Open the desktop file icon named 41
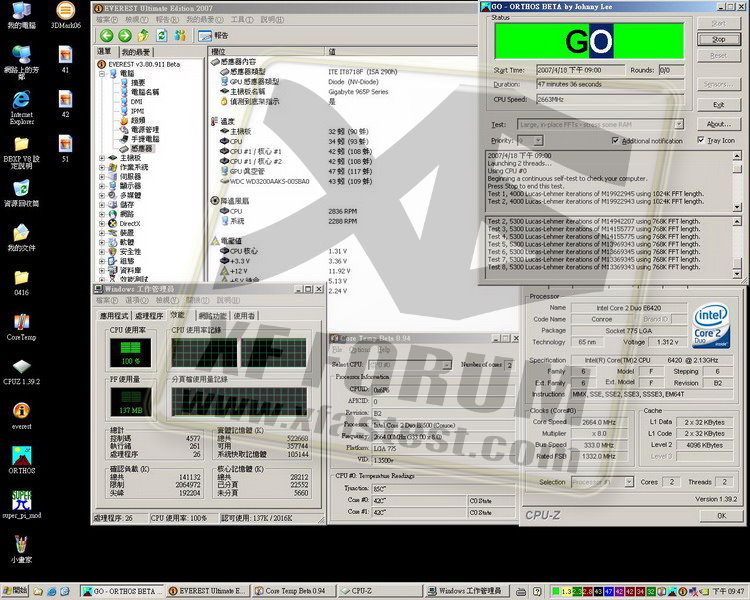Viewport: 750px width, 600px height. click(x=66, y=59)
